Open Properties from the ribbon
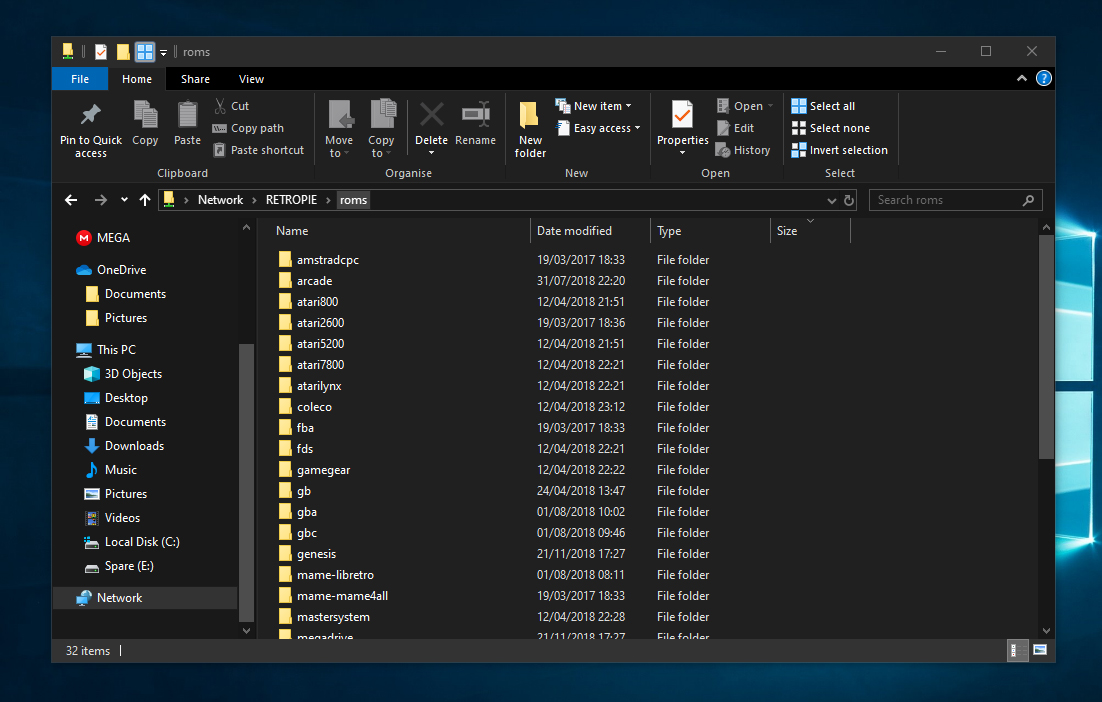Screen dimensions: 1102x702 682,128
